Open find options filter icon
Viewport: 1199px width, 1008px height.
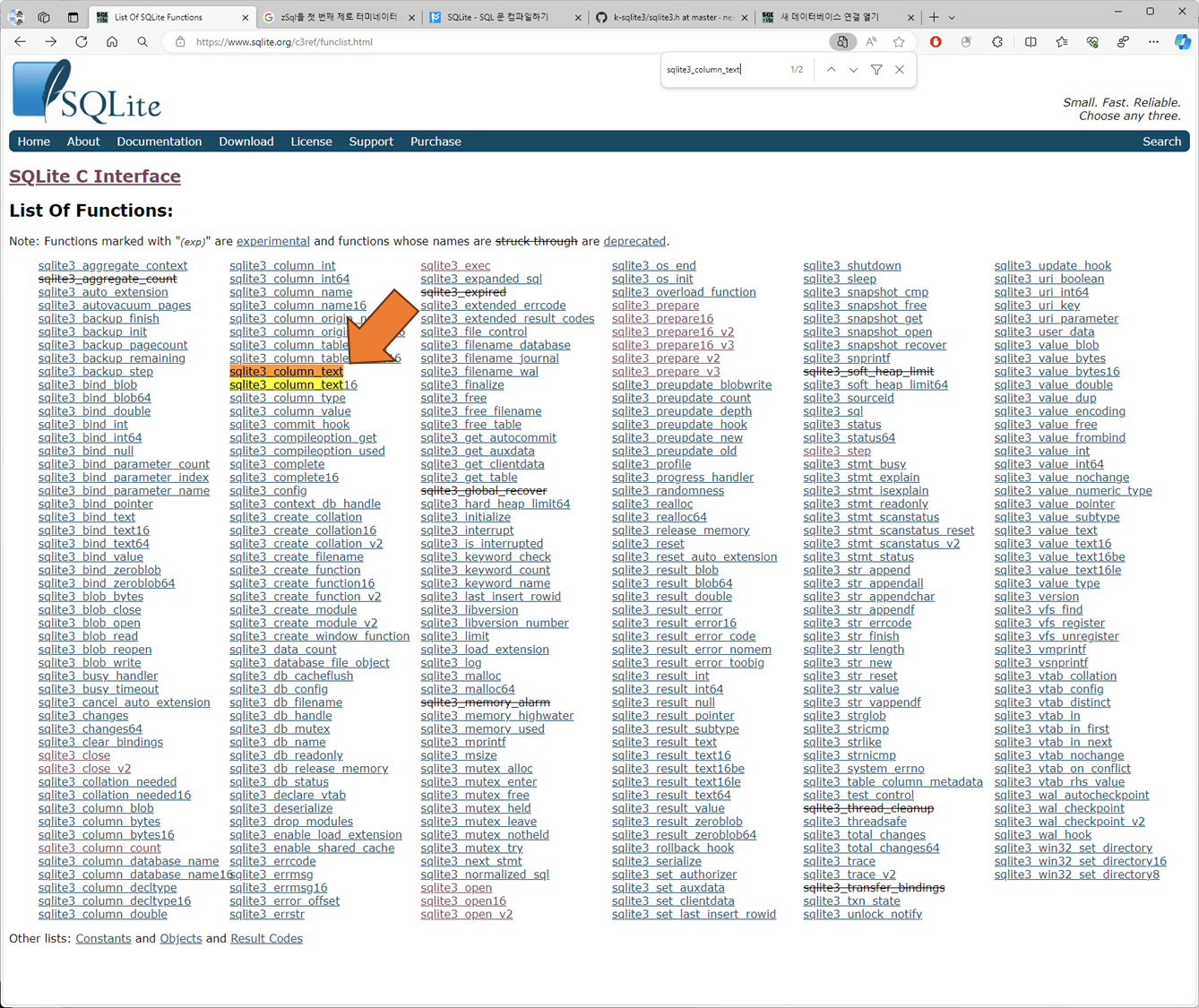(x=876, y=70)
